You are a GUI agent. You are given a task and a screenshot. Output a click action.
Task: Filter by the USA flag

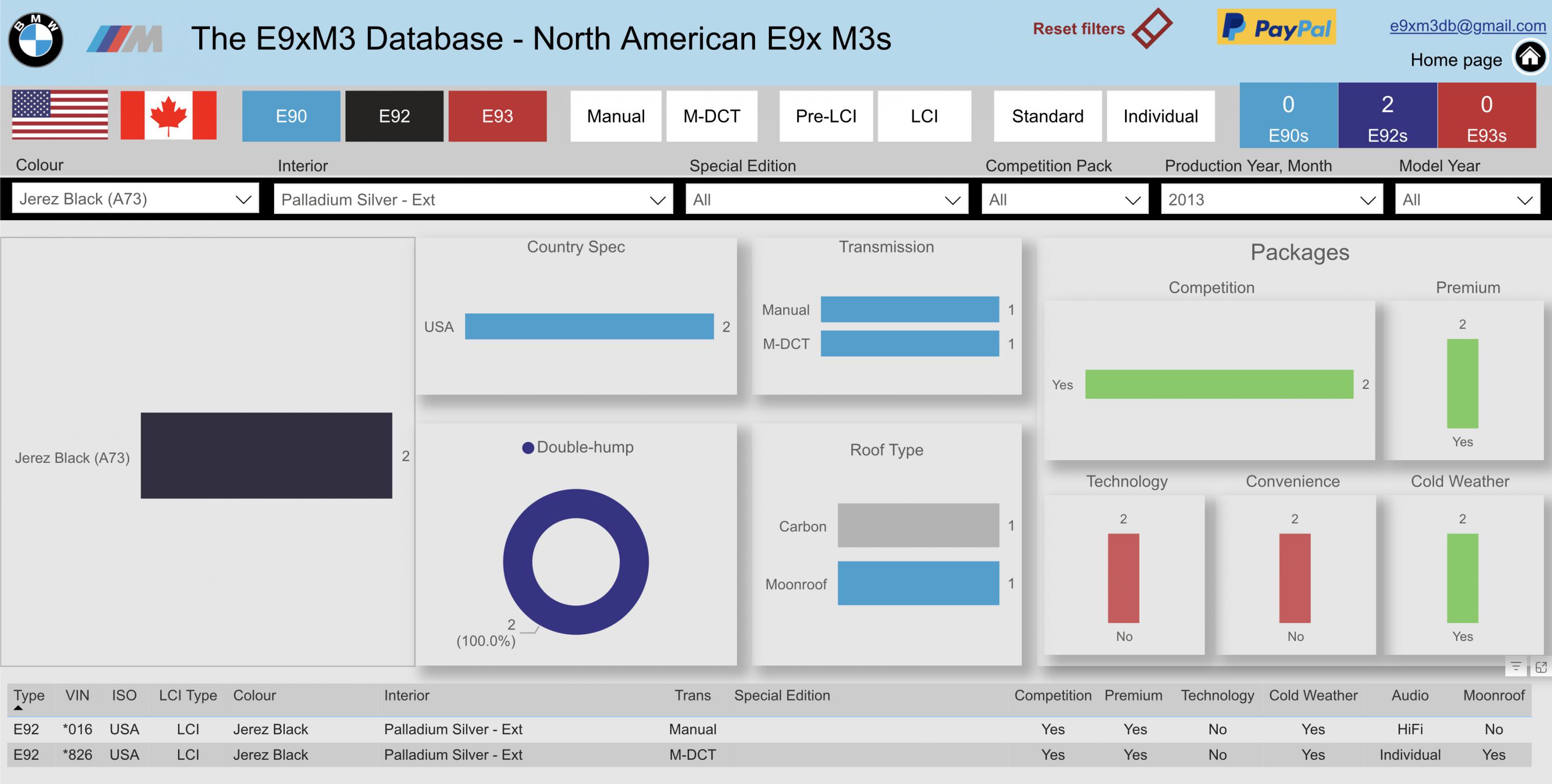tap(60, 115)
